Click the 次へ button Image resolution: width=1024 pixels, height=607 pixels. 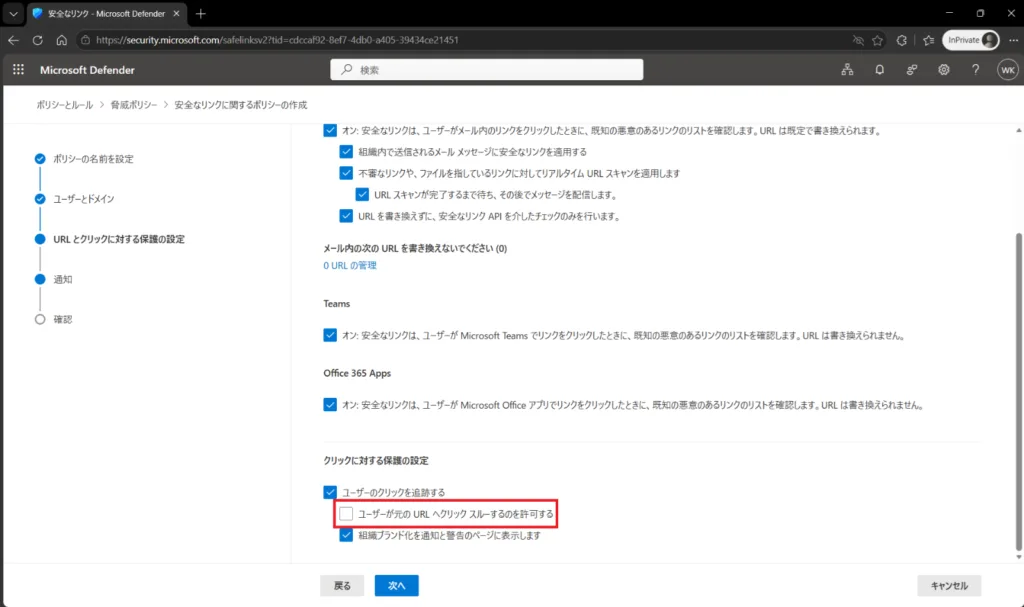[396, 585]
